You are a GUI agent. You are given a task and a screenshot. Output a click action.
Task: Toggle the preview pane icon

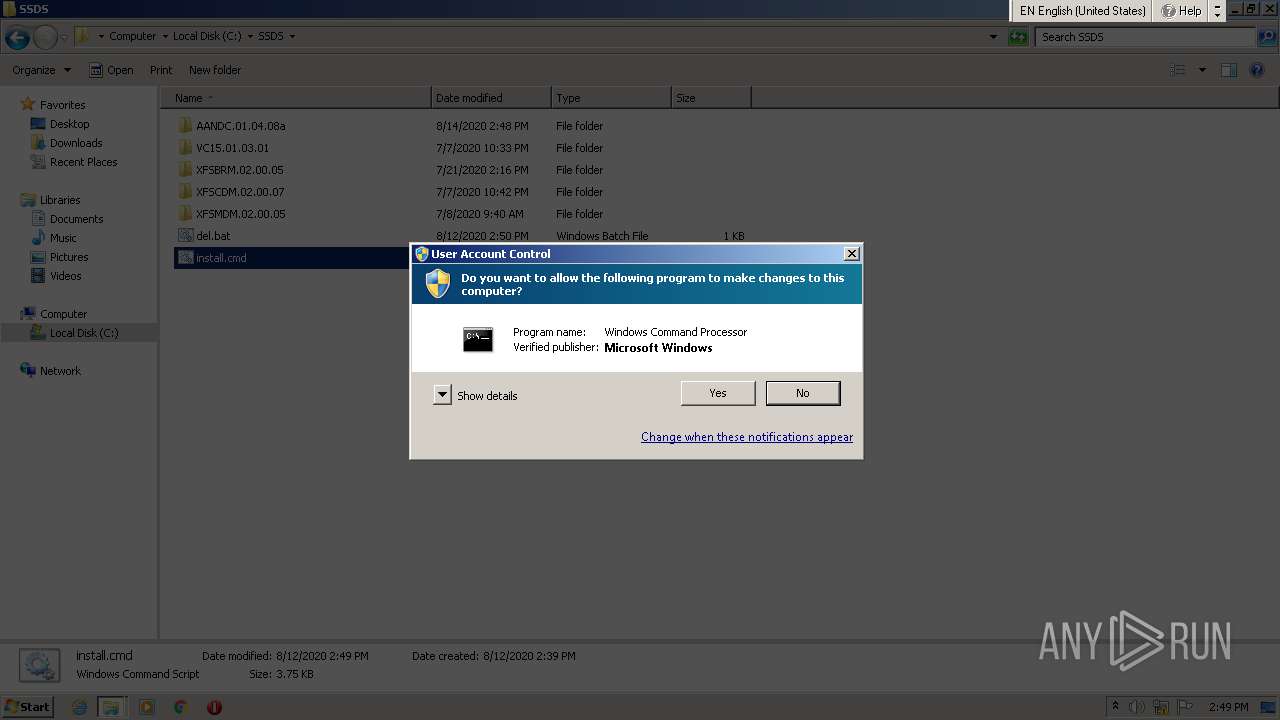pyautogui.click(x=1229, y=70)
